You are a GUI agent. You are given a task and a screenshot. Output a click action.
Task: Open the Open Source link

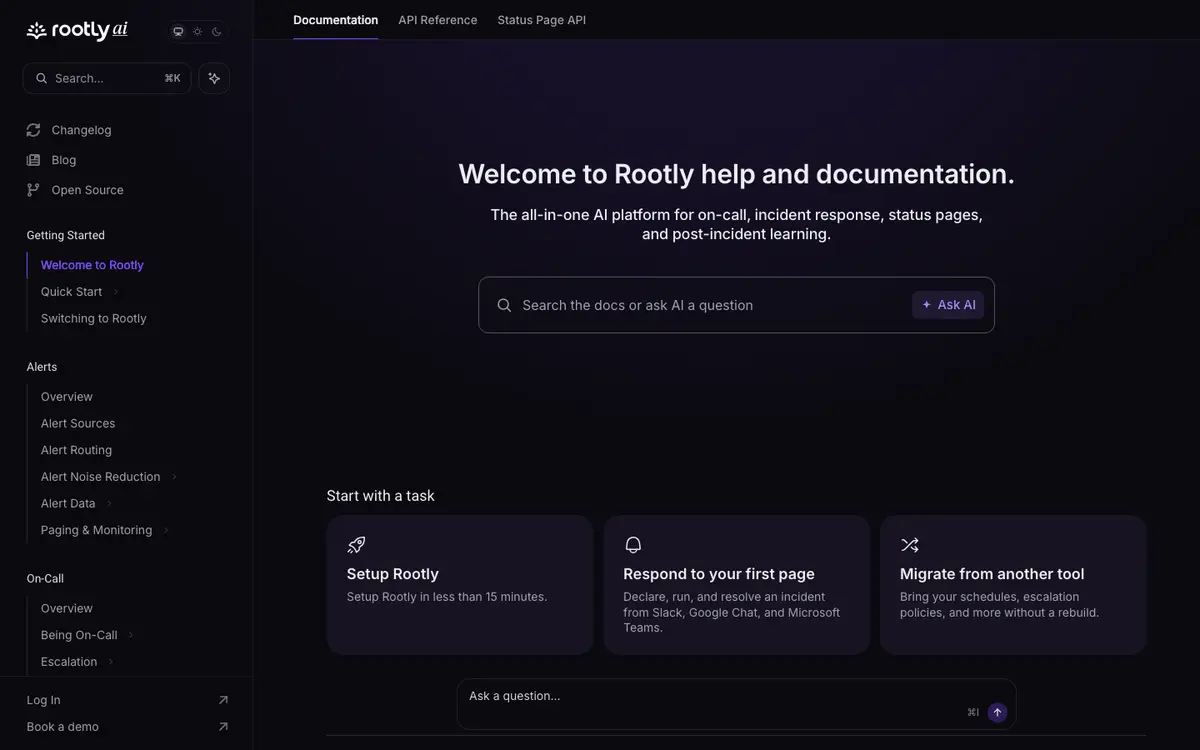88,190
